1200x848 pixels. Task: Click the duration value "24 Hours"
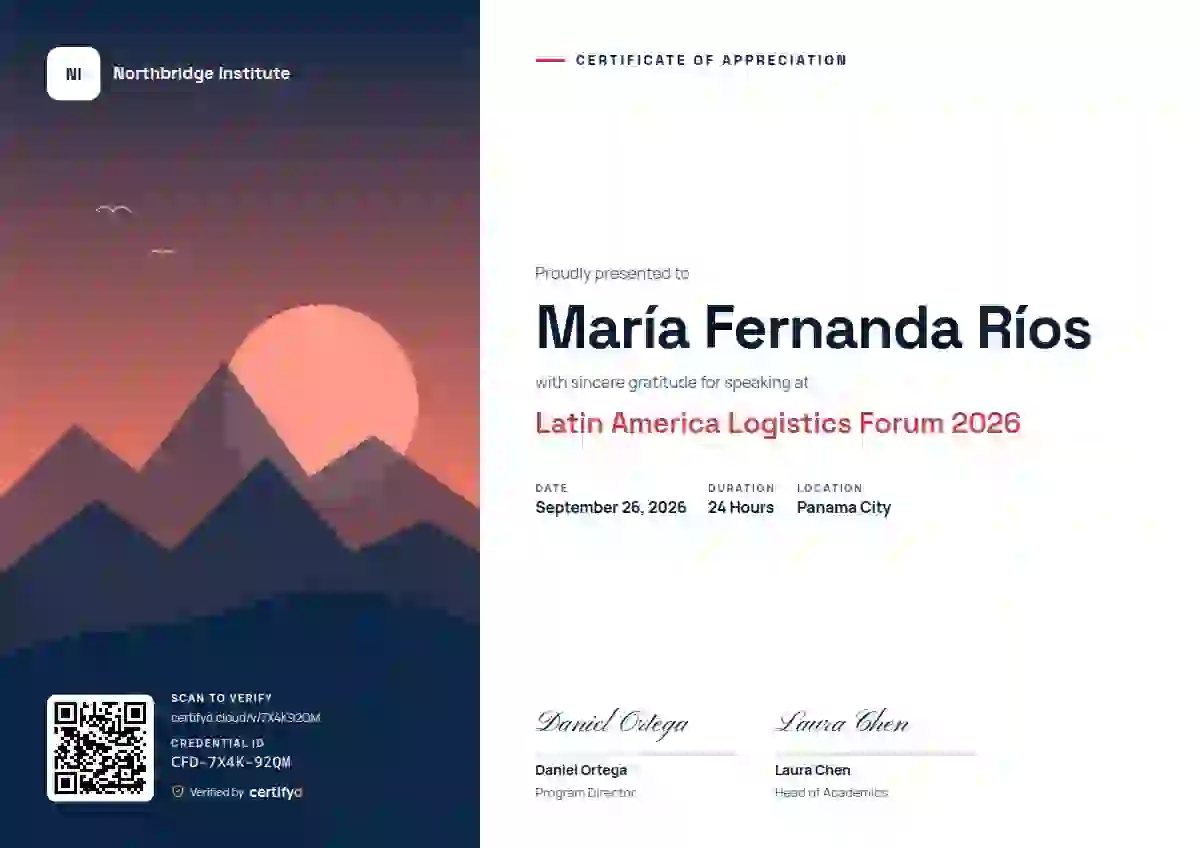(x=741, y=507)
